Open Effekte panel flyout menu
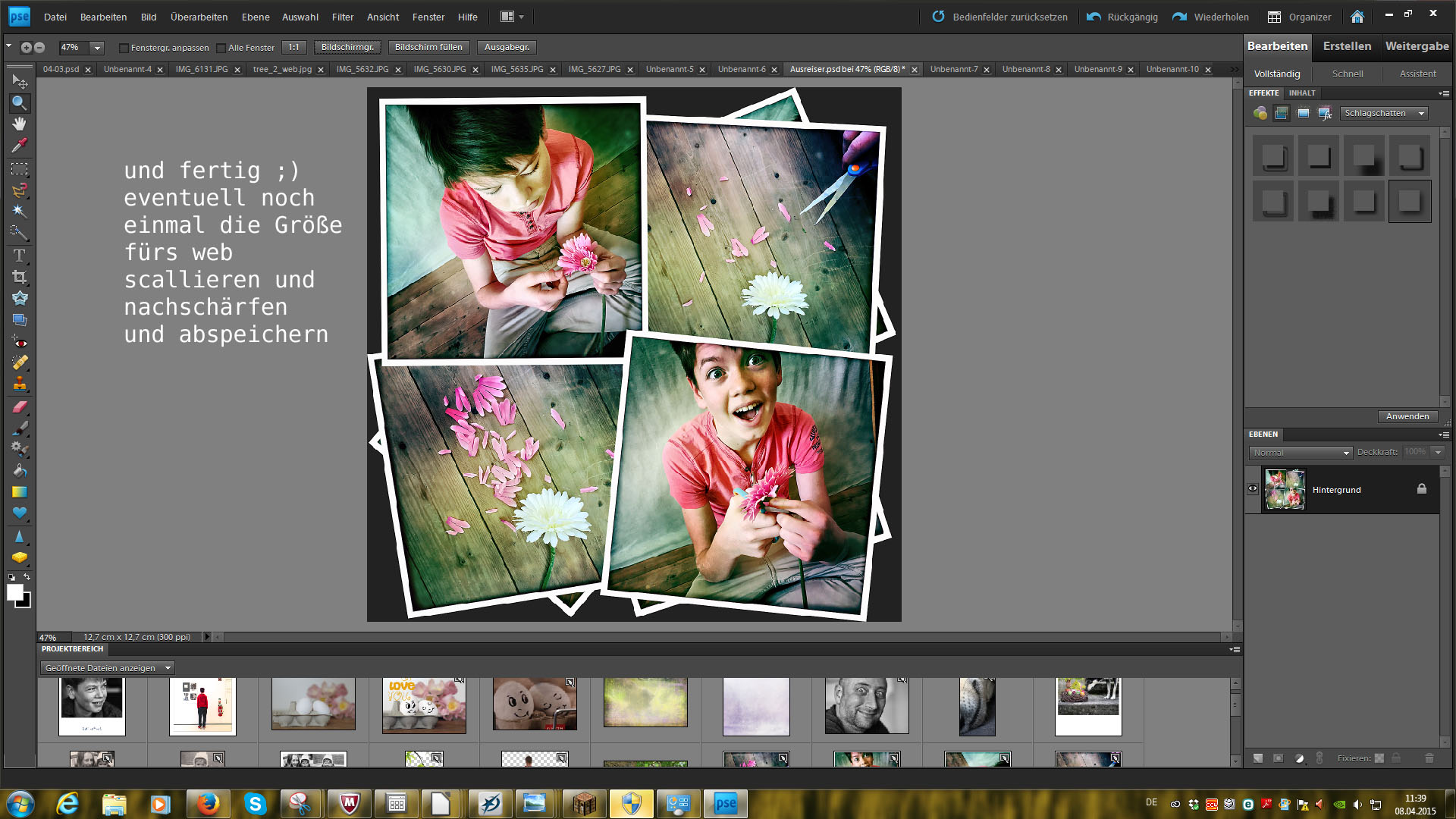This screenshot has width=1456, height=819. pyautogui.click(x=1444, y=93)
